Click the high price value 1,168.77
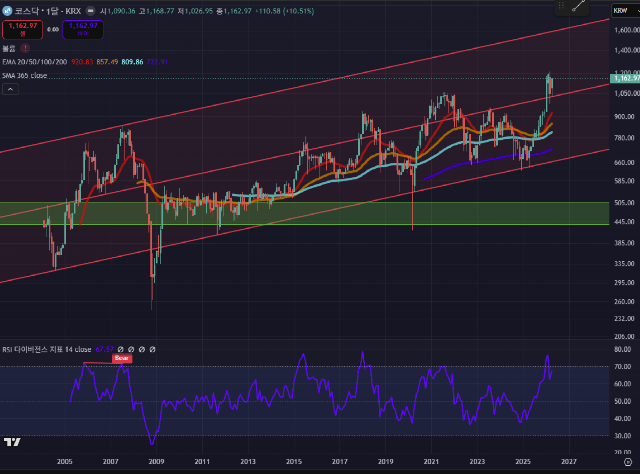This screenshot has height=474, width=640. (160, 11)
